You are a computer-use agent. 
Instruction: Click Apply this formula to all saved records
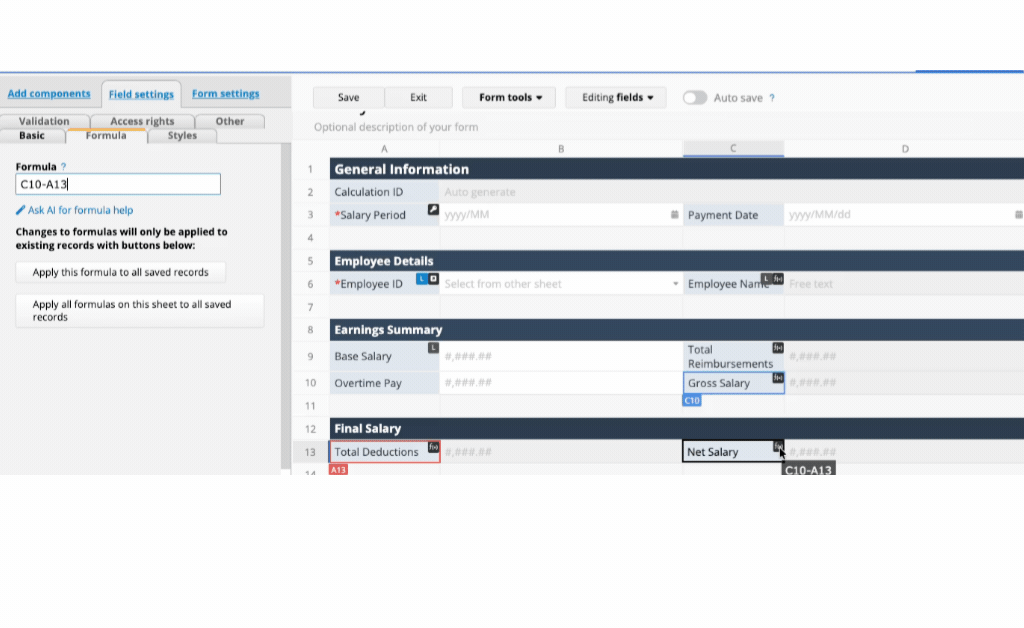(121, 272)
